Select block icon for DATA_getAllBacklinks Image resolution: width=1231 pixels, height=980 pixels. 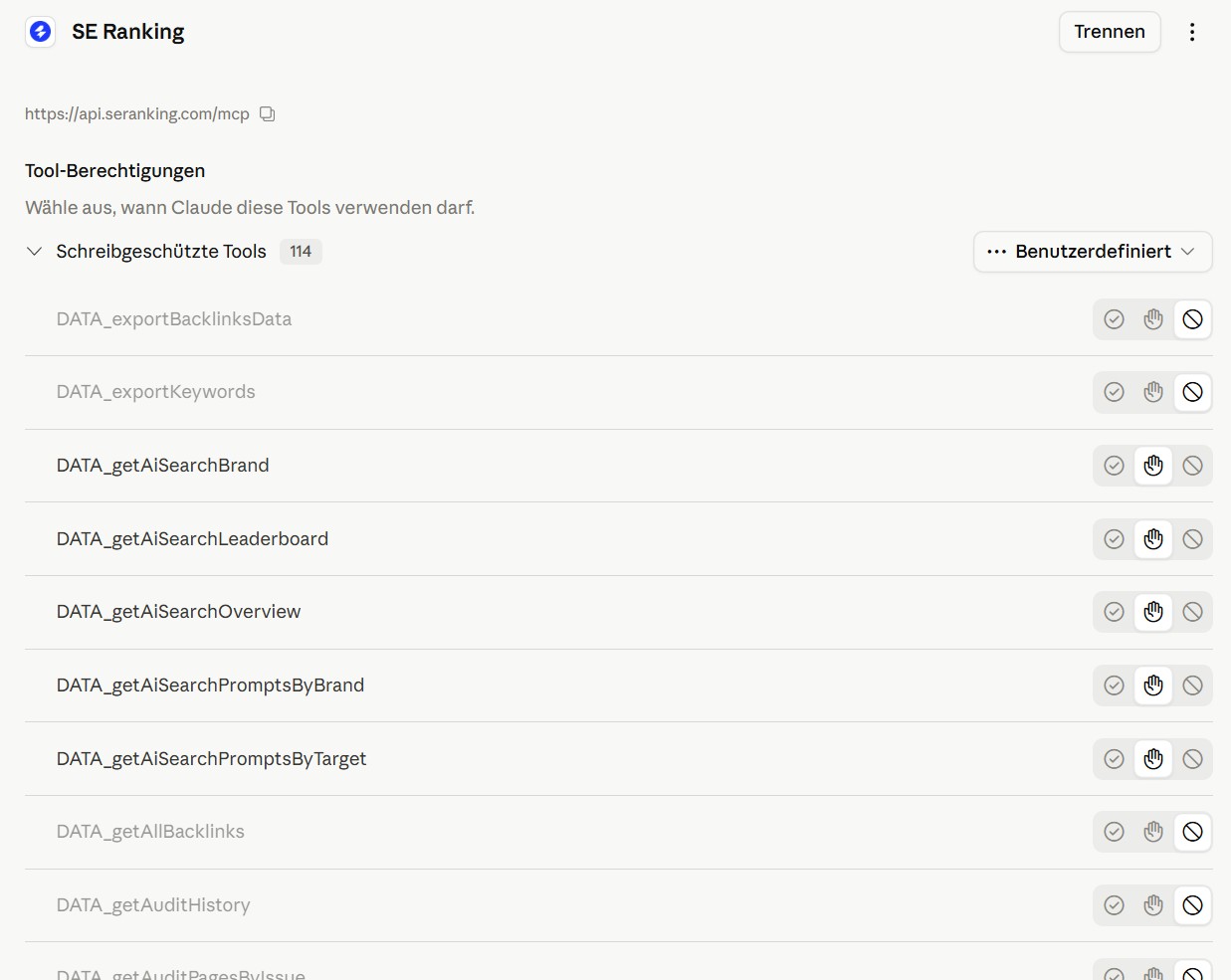[1192, 832]
